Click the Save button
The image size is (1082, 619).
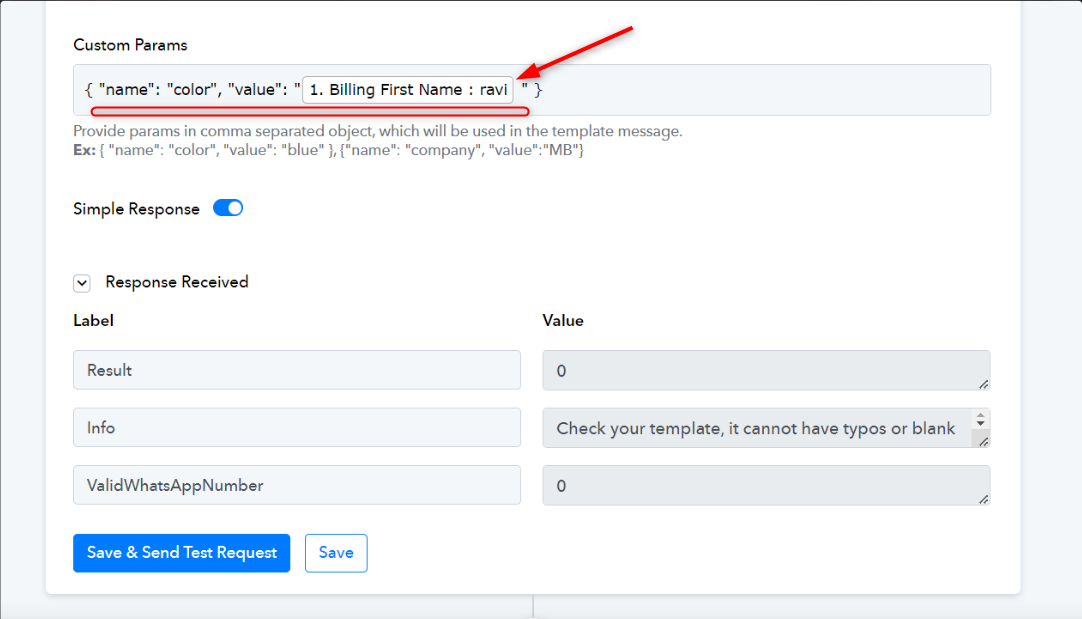[x=336, y=553]
